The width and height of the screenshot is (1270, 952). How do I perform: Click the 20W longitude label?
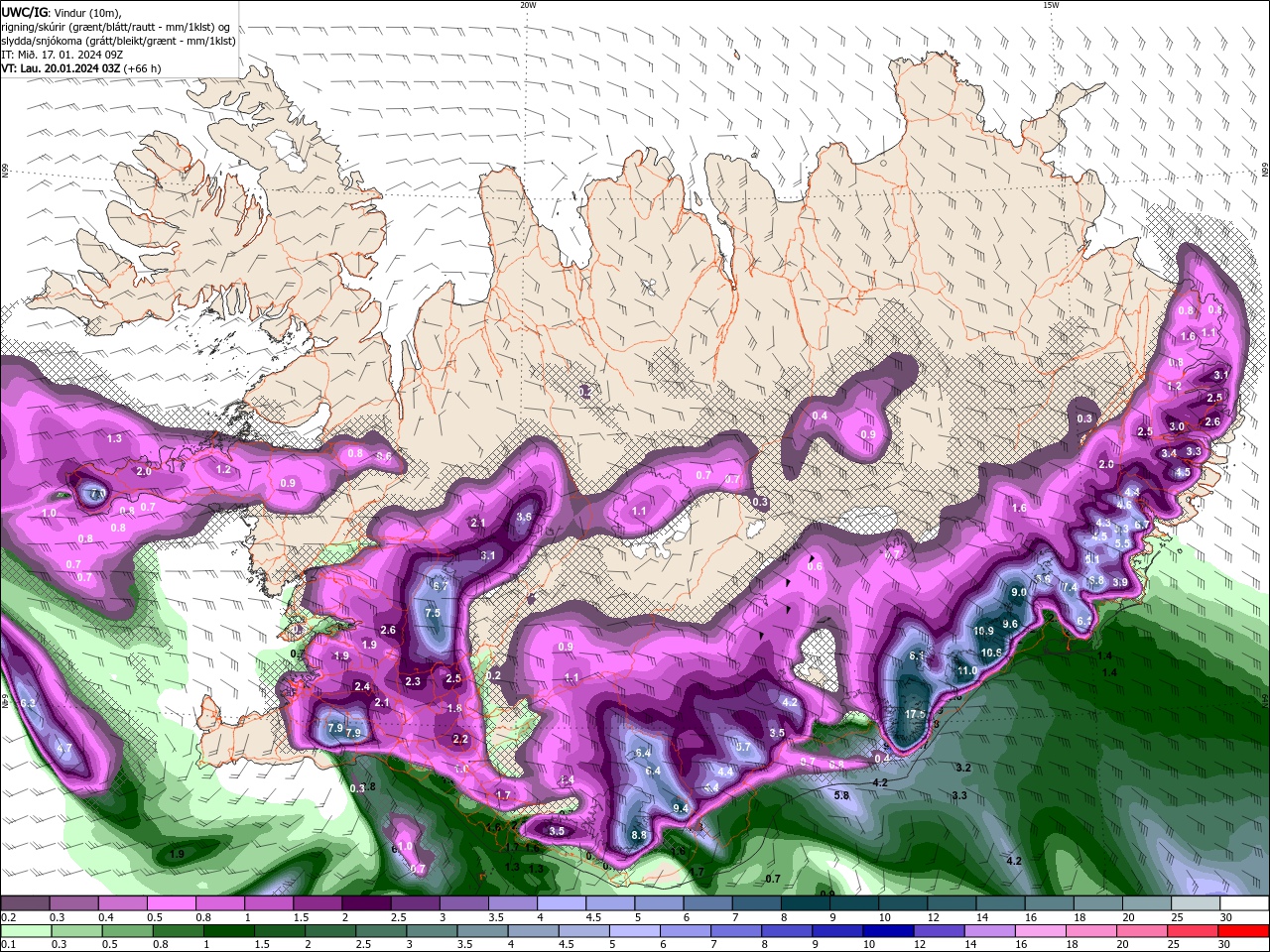coord(528,5)
